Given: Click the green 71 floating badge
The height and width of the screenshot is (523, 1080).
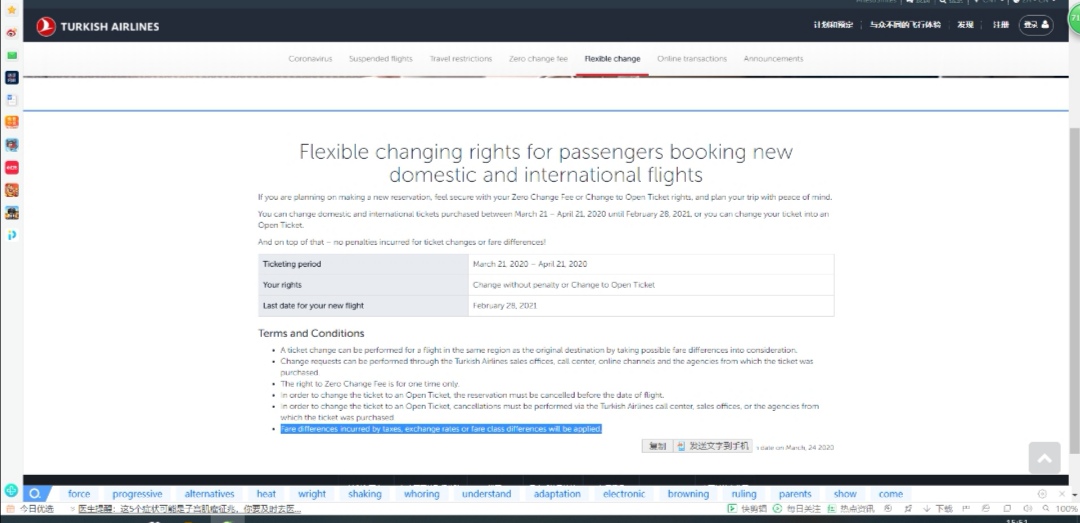Looking at the screenshot, I should (x=1074, y=19).
